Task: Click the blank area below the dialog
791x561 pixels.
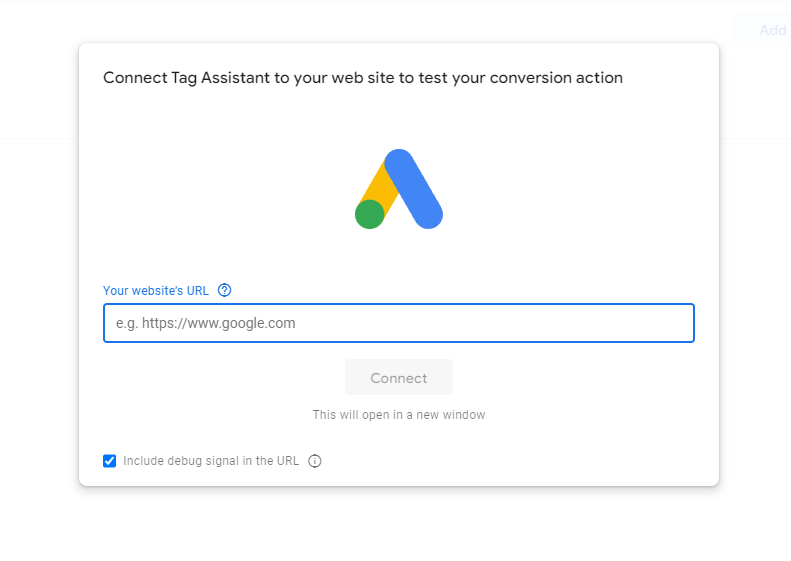Action: coord(398,525)
